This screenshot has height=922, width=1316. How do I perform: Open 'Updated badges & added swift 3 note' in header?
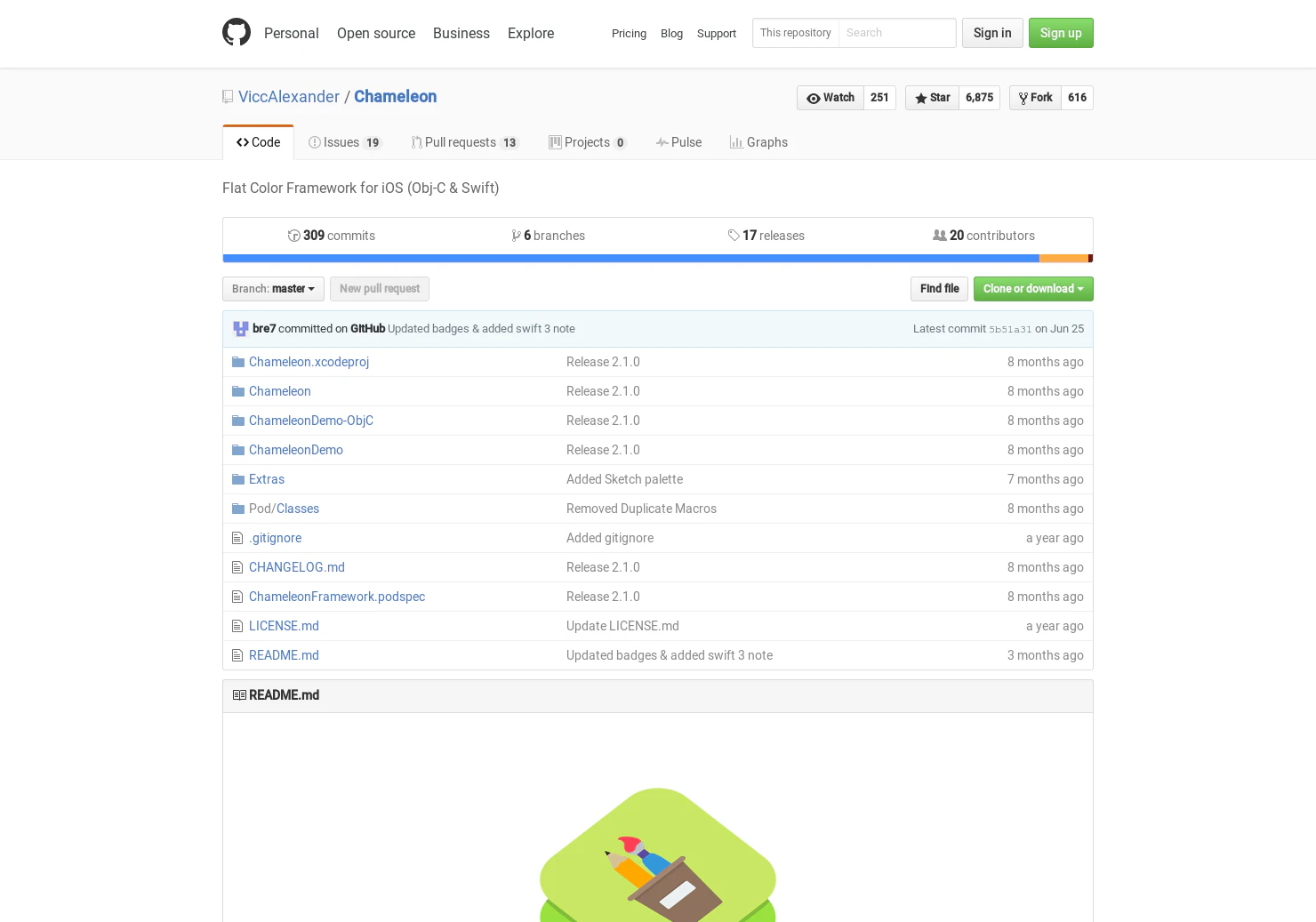481,329
